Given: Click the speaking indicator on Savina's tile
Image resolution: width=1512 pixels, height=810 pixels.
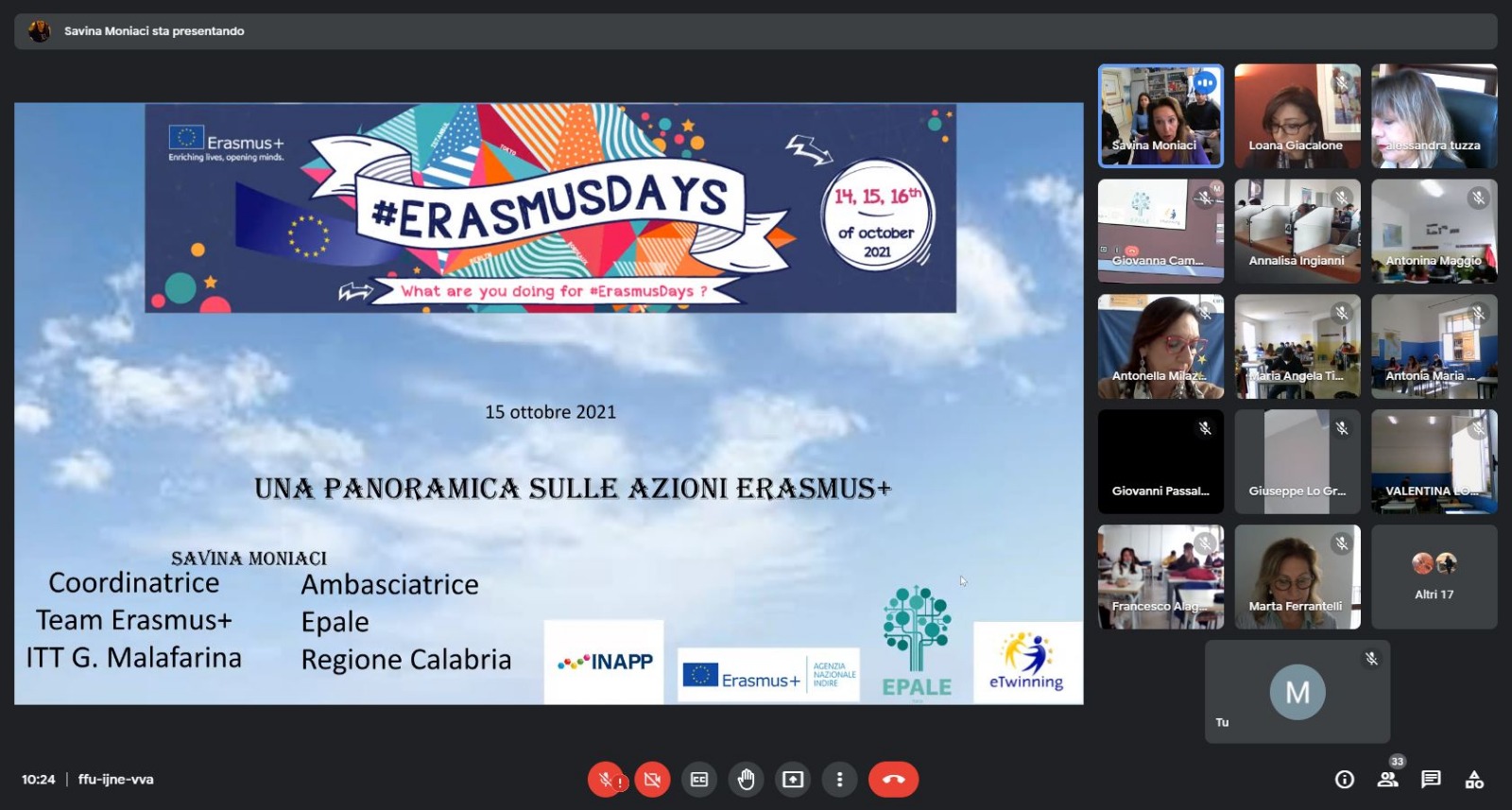Looking at the screenshot, I should (x=1205, y=83).
